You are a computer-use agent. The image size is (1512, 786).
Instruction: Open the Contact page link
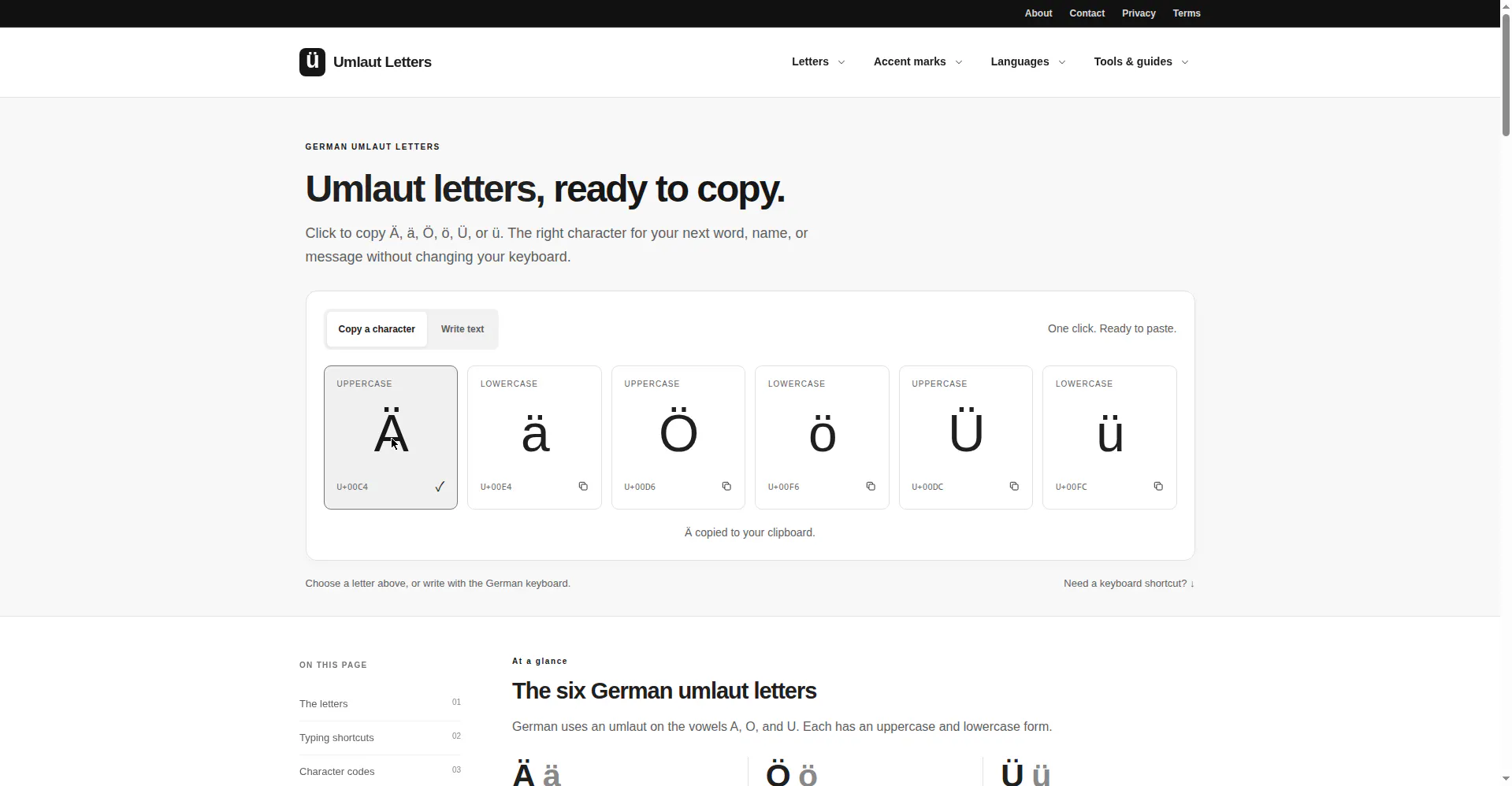coord(1087,13)
